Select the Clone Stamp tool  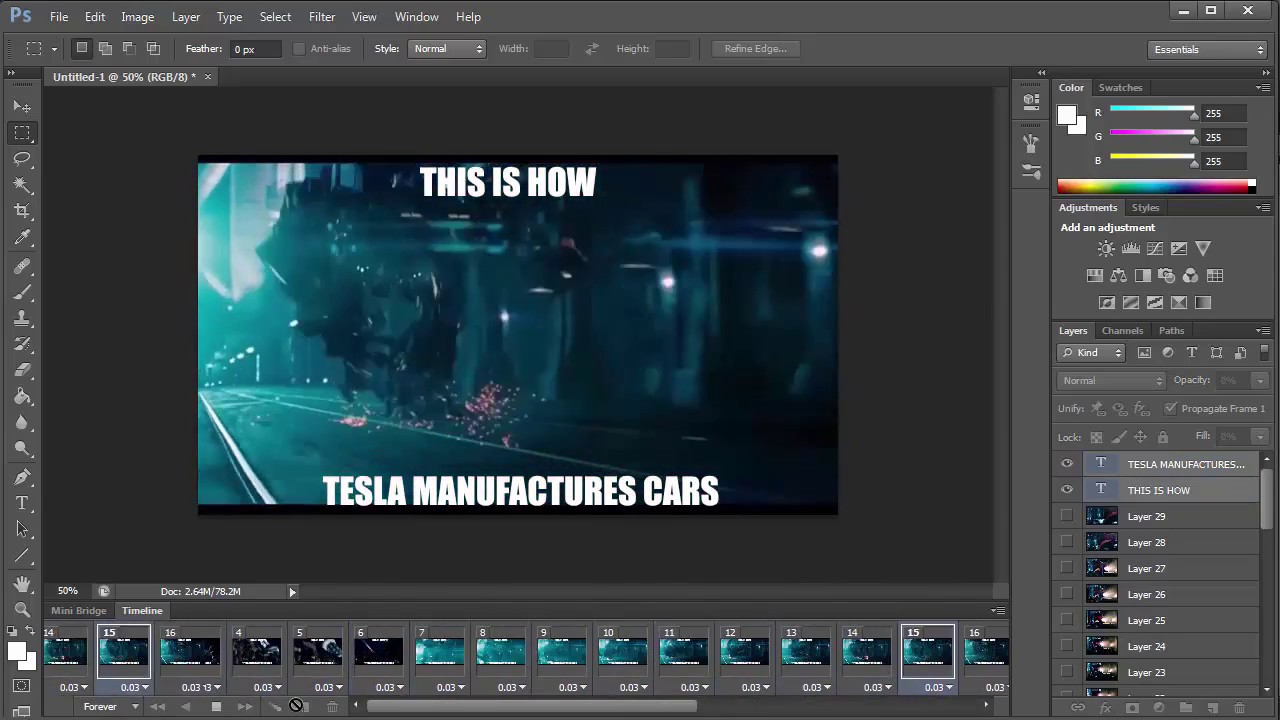22,318
